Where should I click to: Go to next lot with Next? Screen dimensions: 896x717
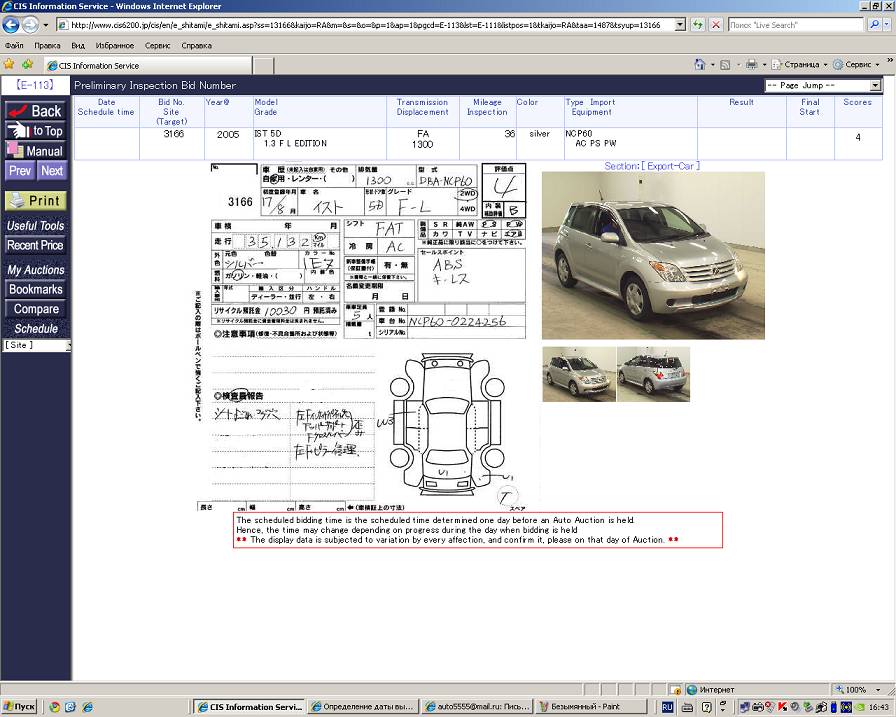52,171
